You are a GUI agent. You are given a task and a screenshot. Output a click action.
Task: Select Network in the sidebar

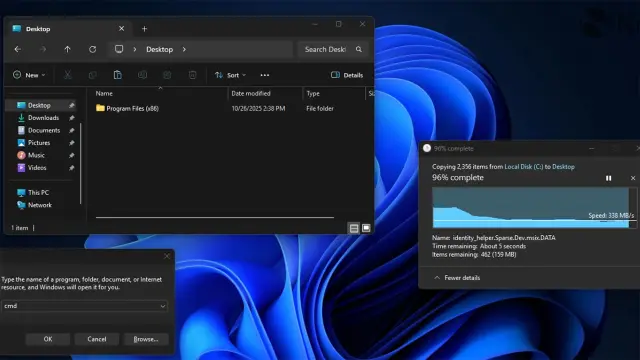pos(40,205)
